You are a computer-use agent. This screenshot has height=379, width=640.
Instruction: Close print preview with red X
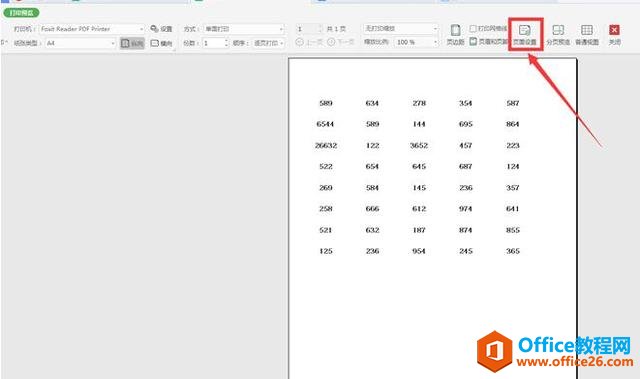click(x=614, y=35)
